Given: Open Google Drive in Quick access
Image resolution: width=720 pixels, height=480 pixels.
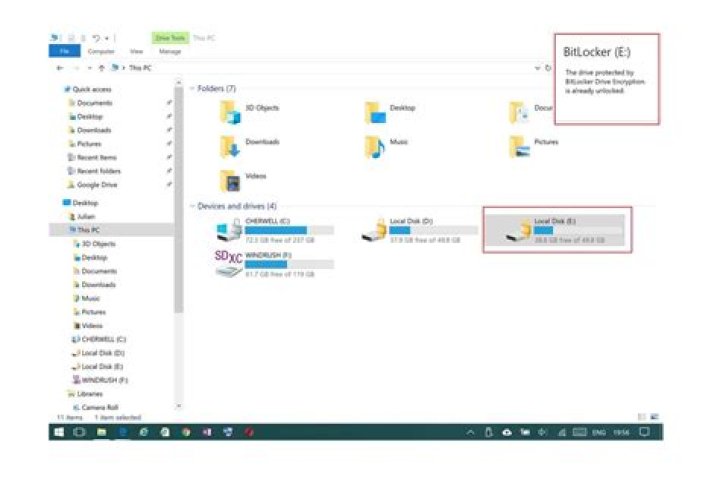Looking at the screenshot, I should pyautogui.click(x=97, y=185).
